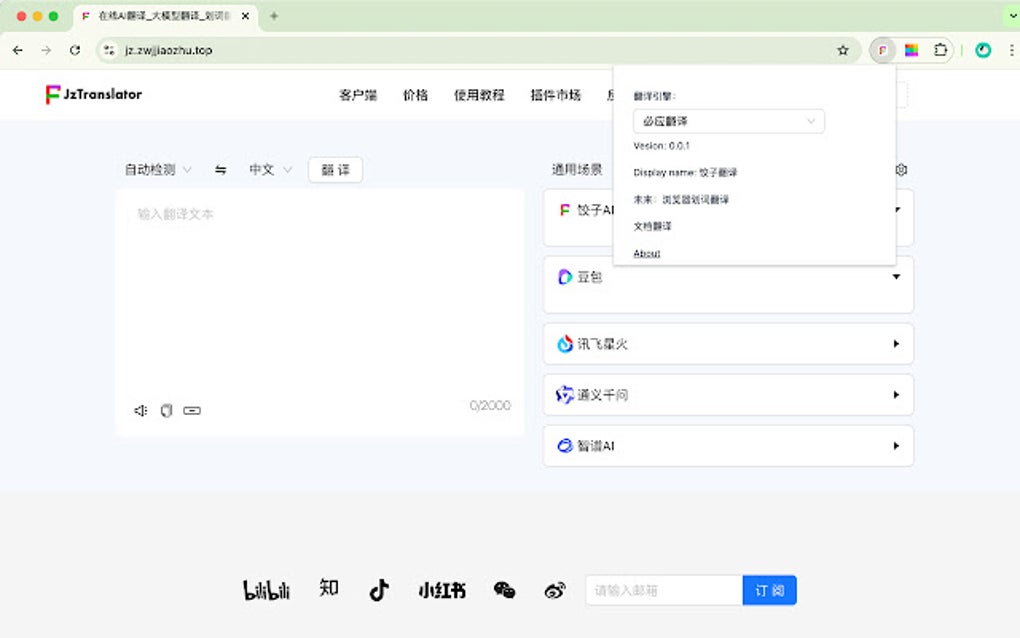
Task: Open the JzTranslator extension icon in toolbar
Action: [882, 50]
